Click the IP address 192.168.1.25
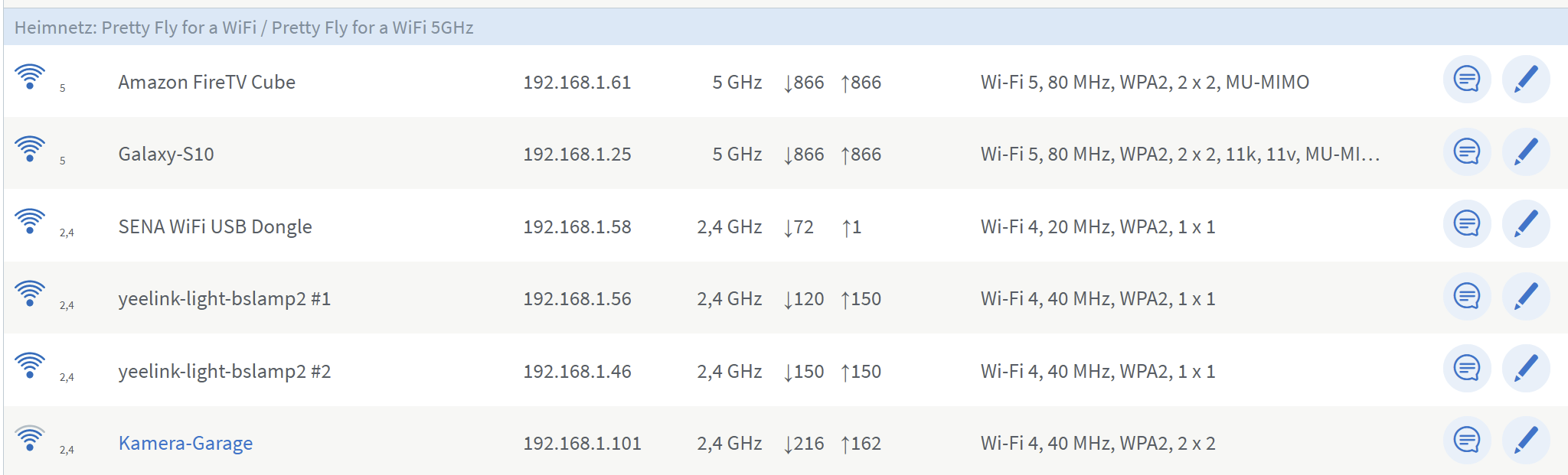1568x475 pixels. point(577,155)
